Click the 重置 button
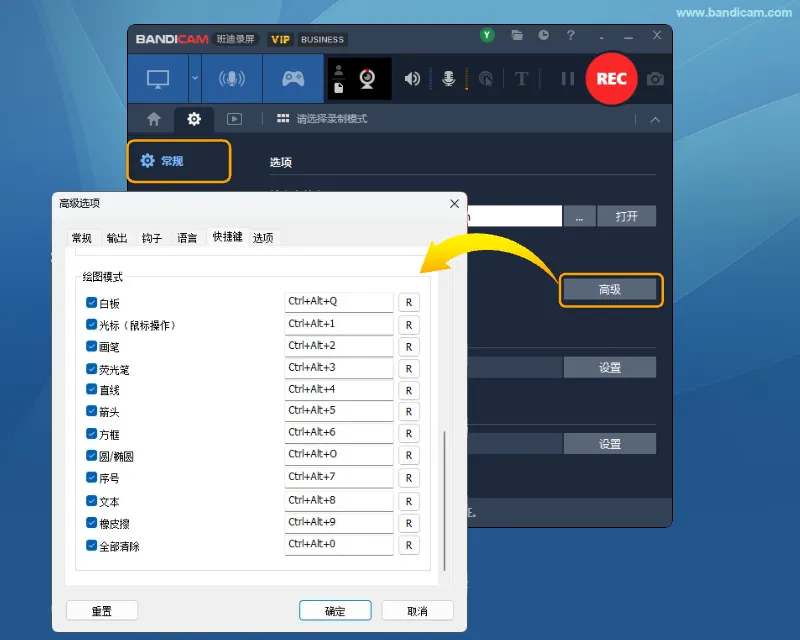This screenshot has width=800, height=640. point(102,611)
